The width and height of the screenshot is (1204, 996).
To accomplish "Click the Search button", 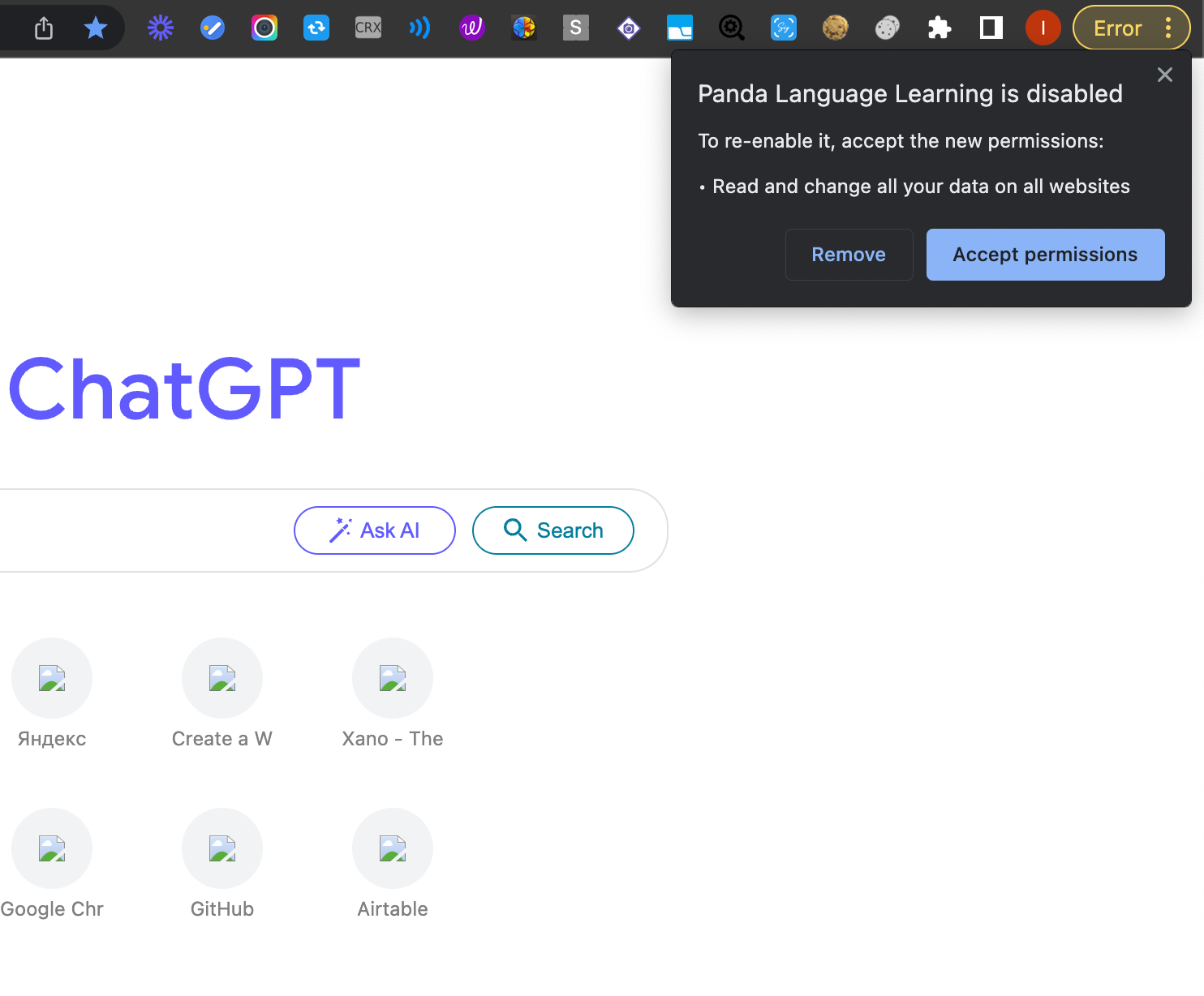I will (553, 530).
